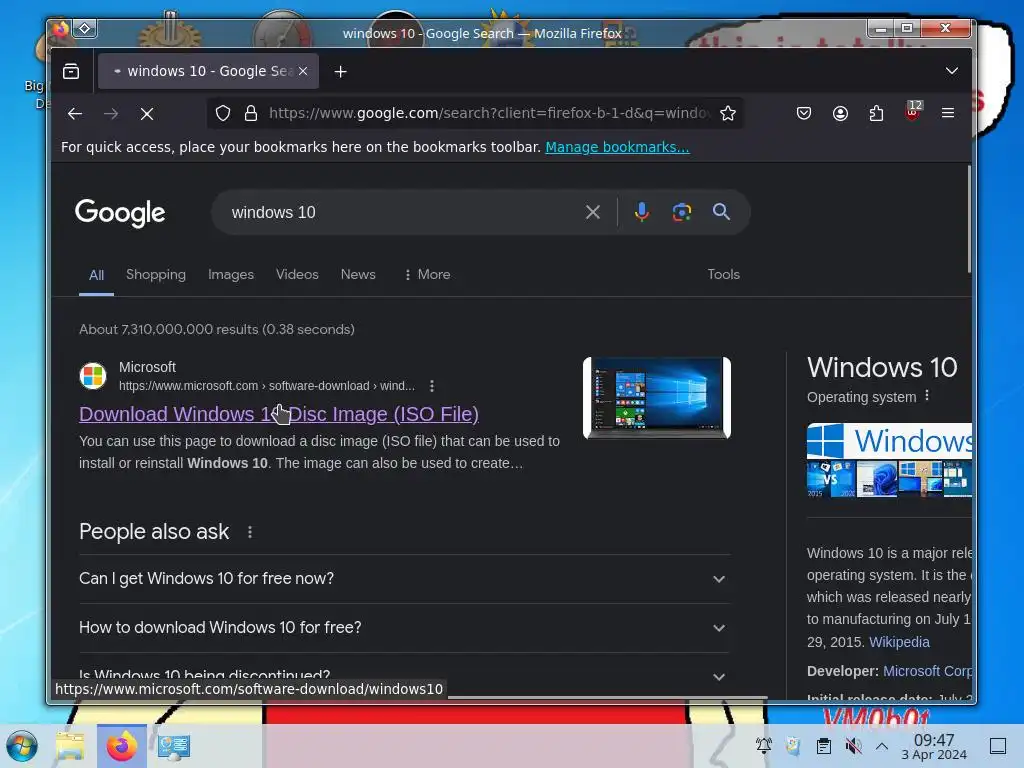Save page to Pocket
This screenshot has height=768, width=1024.
tap(804, 114)
